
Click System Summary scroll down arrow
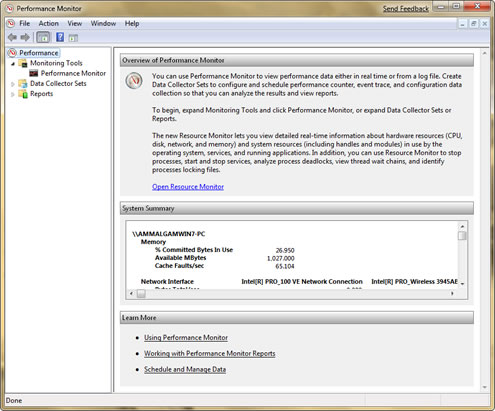[462, 284]
